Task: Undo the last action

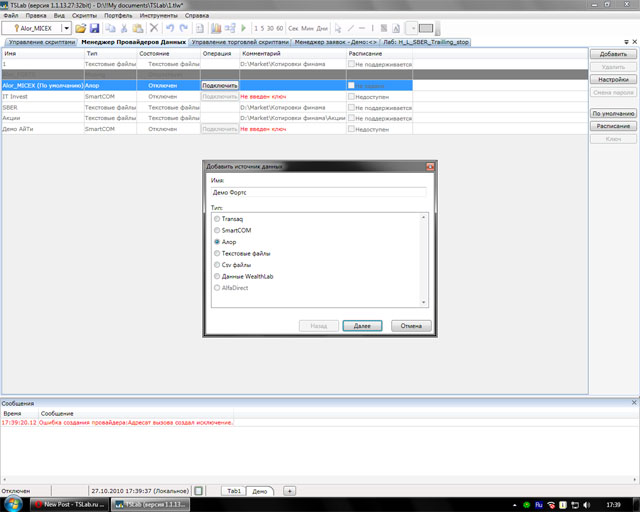Action: [x=170, y=28]
